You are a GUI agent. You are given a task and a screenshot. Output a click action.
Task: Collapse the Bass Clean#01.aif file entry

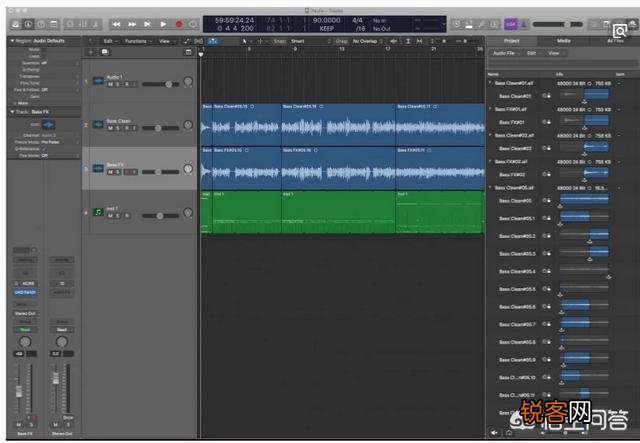click(490, 83)
